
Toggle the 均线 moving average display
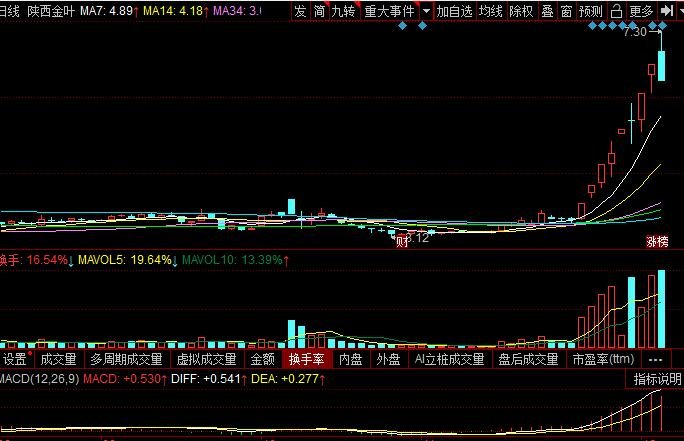490,11
